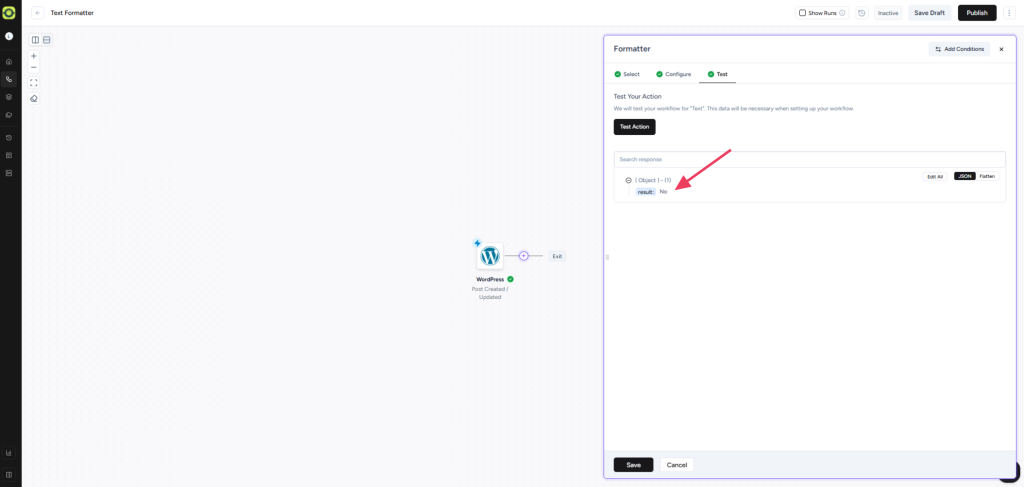Switch to the Configure tab
The image size is (1024, 487).
click(673, 74)
